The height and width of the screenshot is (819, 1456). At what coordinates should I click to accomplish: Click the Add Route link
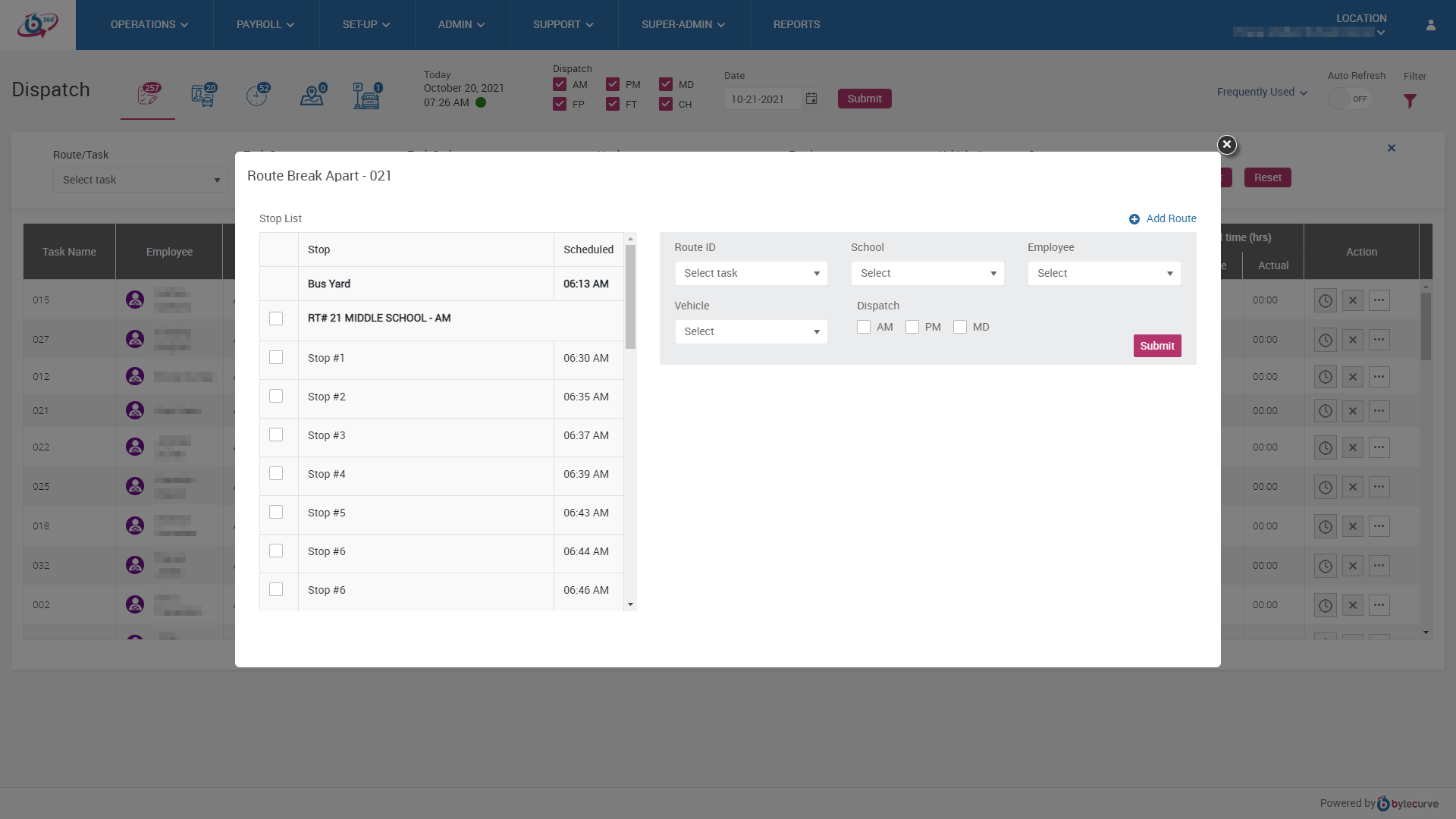(x=1171, y=218)
